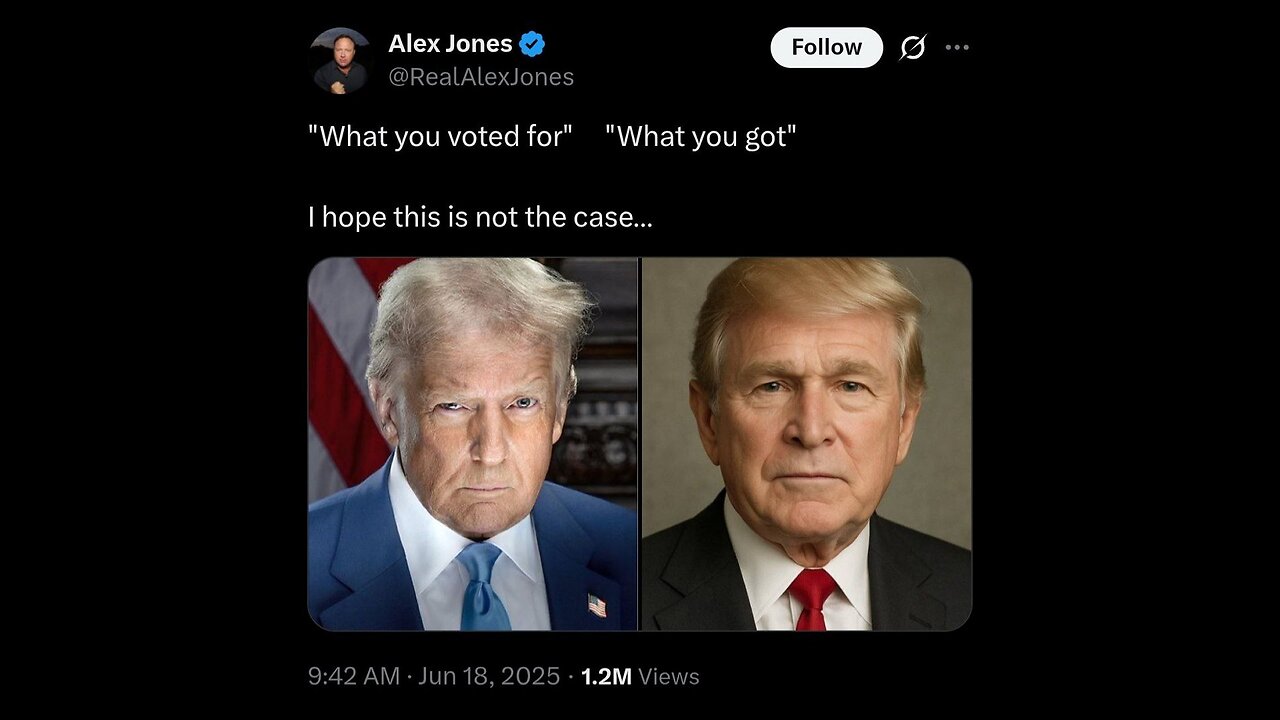Open the Alex Jones display name link
This screenshot has height=720, width=1280.
click(450, 44)
